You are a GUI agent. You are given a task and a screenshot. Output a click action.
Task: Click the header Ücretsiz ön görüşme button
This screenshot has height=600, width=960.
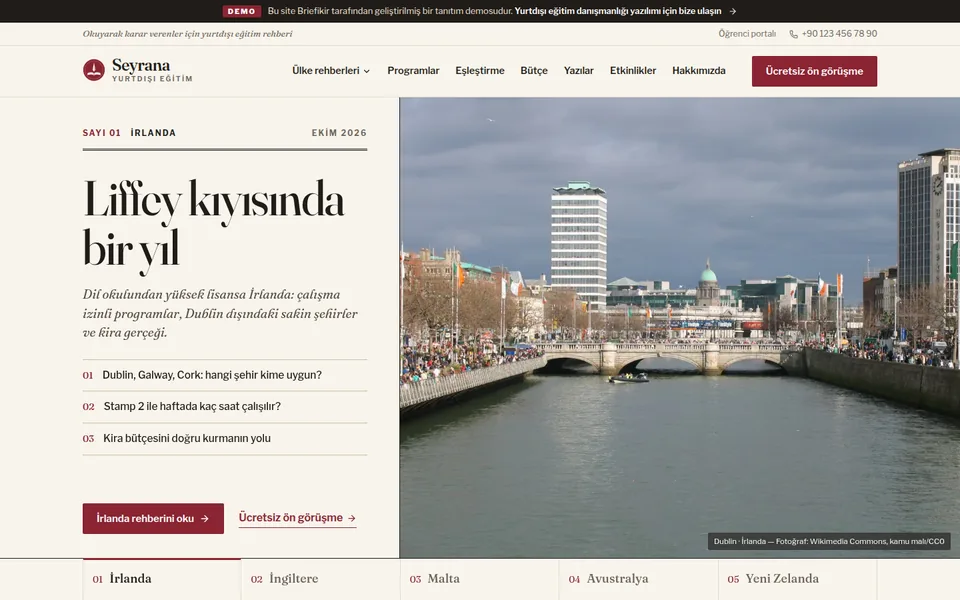(x=814, y=71)
